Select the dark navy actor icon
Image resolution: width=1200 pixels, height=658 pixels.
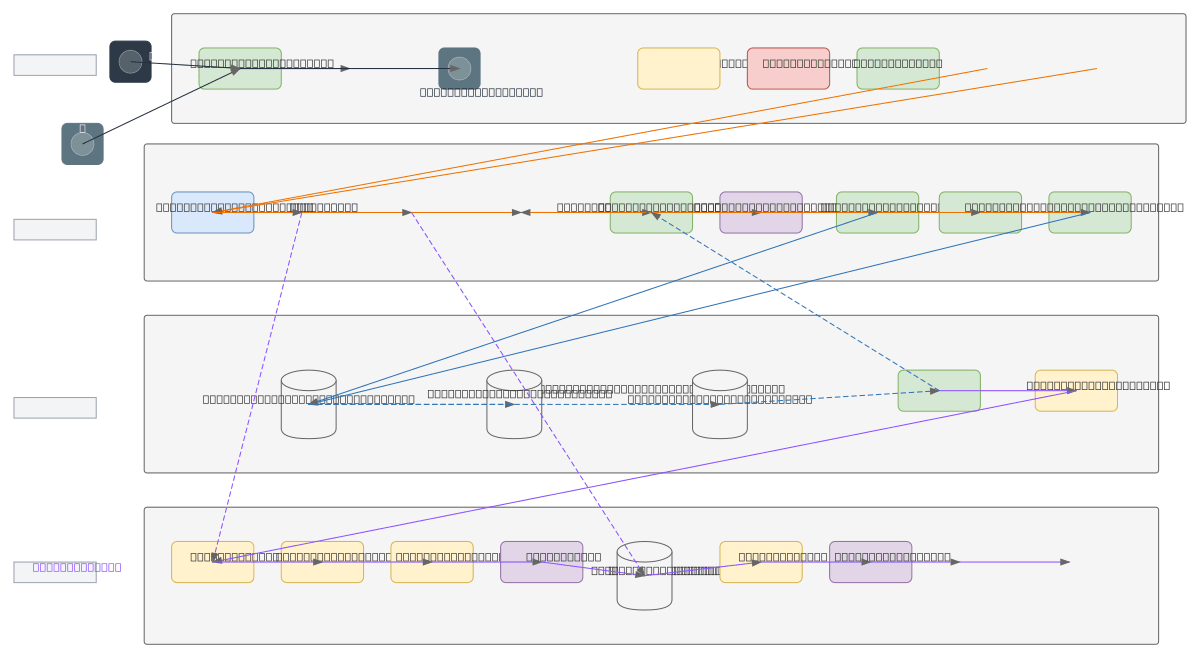pyautogui.click(x=130, y=62)
